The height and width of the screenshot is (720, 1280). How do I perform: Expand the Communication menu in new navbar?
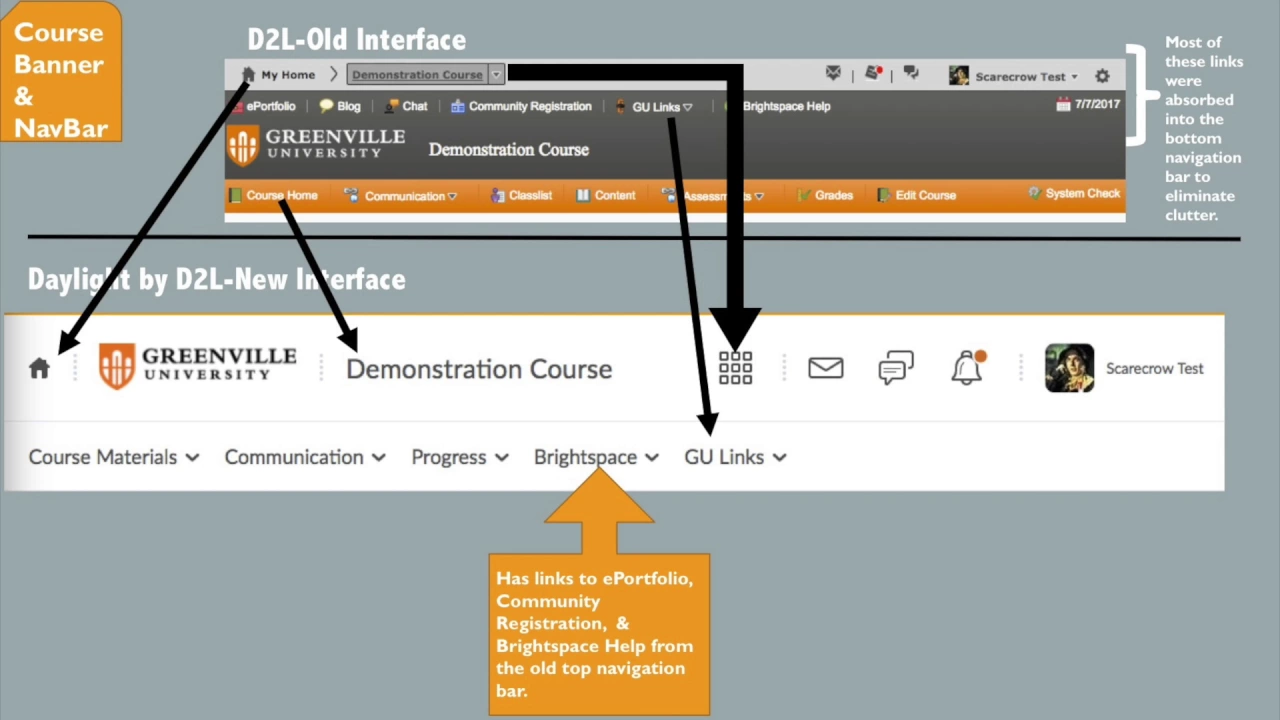[x=305, y=457]
